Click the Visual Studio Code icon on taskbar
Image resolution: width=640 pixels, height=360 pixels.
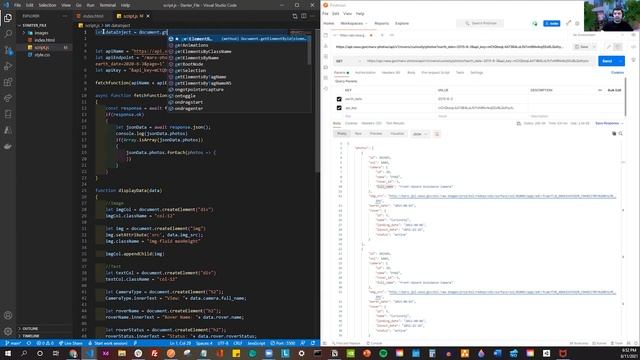89,353
